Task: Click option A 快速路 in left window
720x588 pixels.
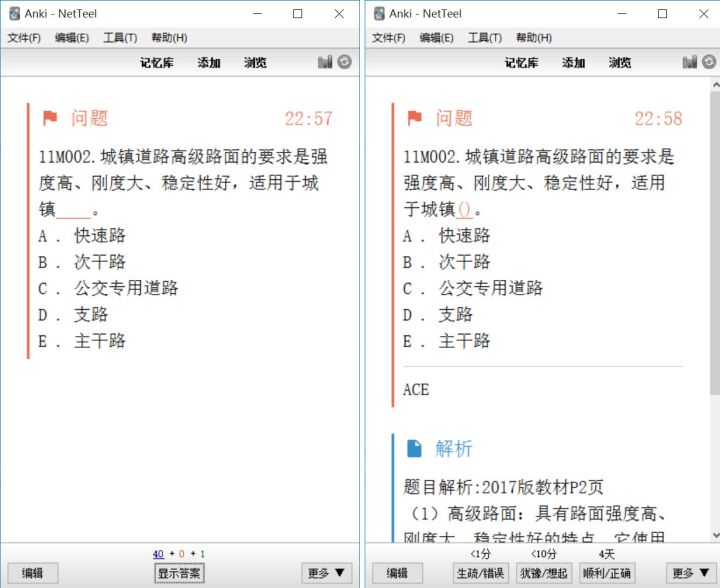Action: click(82, 235)
